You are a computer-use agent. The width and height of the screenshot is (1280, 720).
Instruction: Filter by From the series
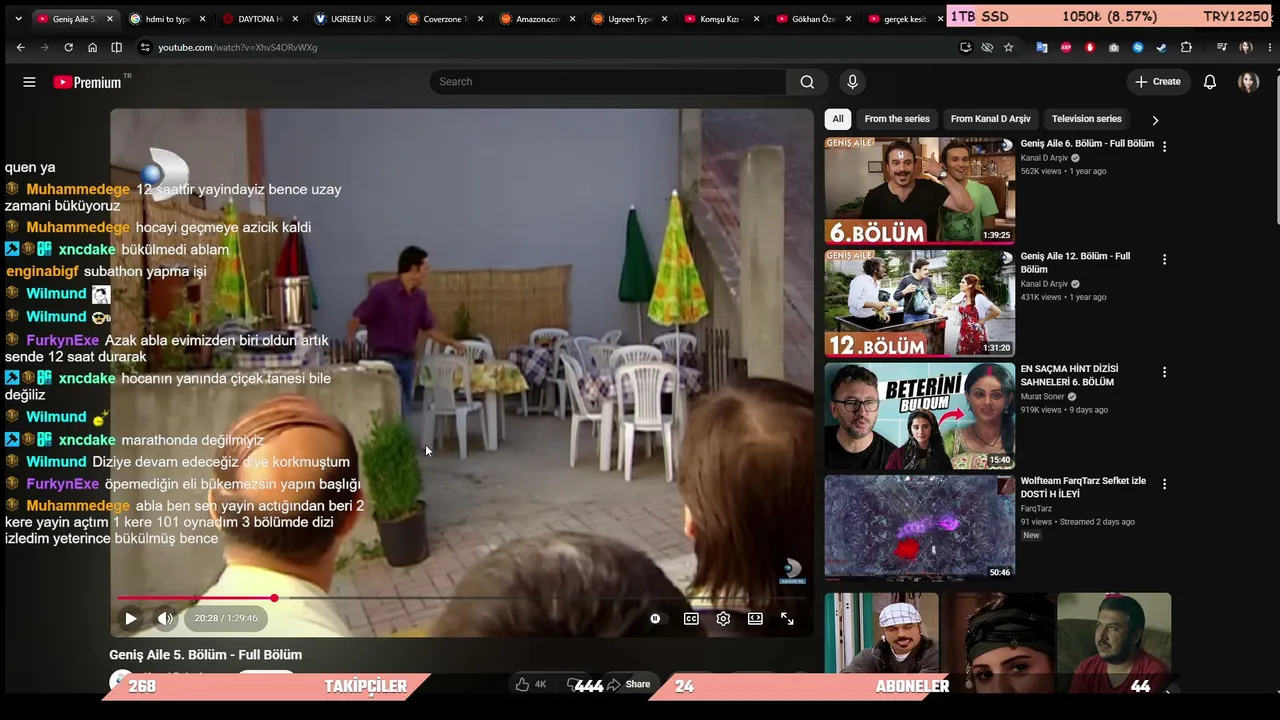[x=897, y=119]
